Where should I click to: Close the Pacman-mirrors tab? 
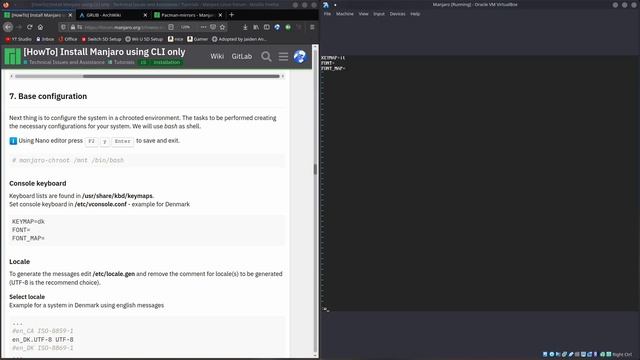tap(220, 15)
